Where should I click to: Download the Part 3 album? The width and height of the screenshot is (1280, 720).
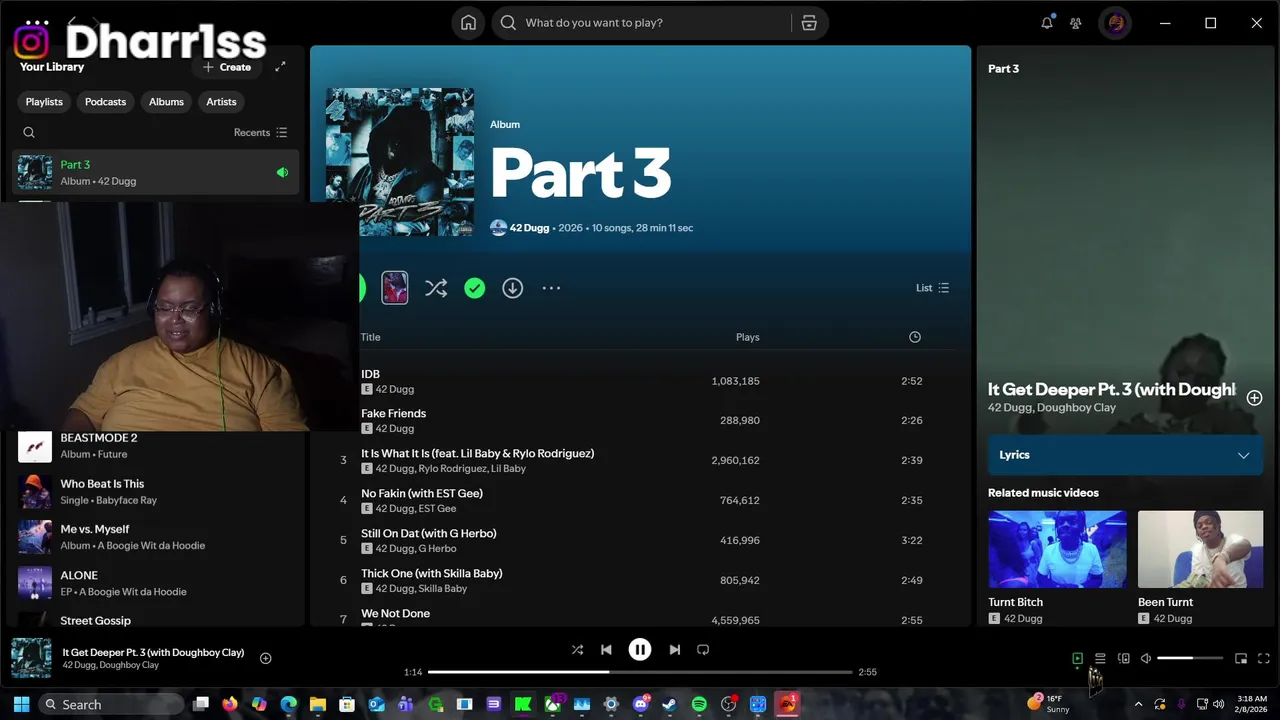[x=512, y=288]
